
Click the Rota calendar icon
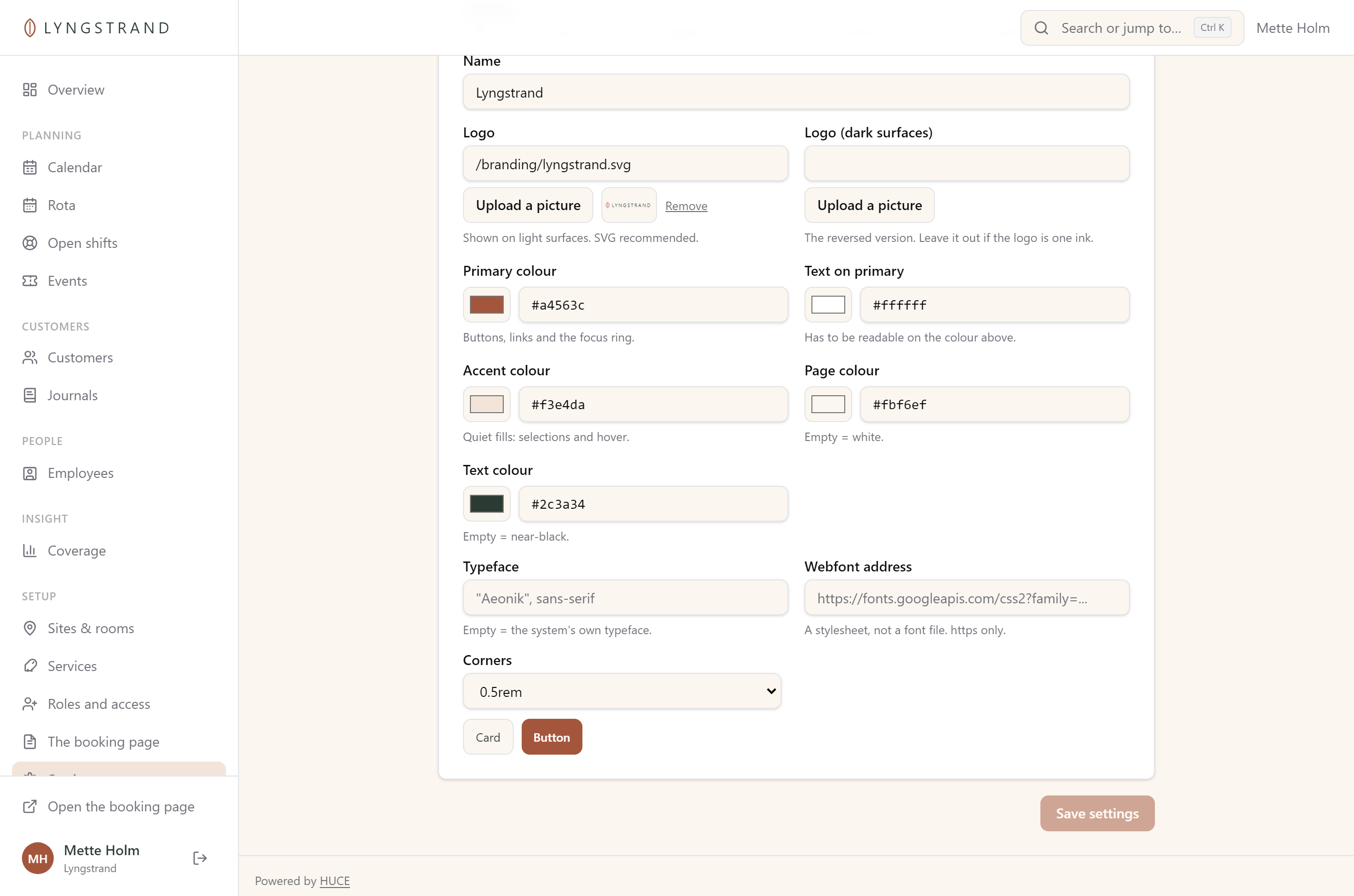click(x=30, y=205)
